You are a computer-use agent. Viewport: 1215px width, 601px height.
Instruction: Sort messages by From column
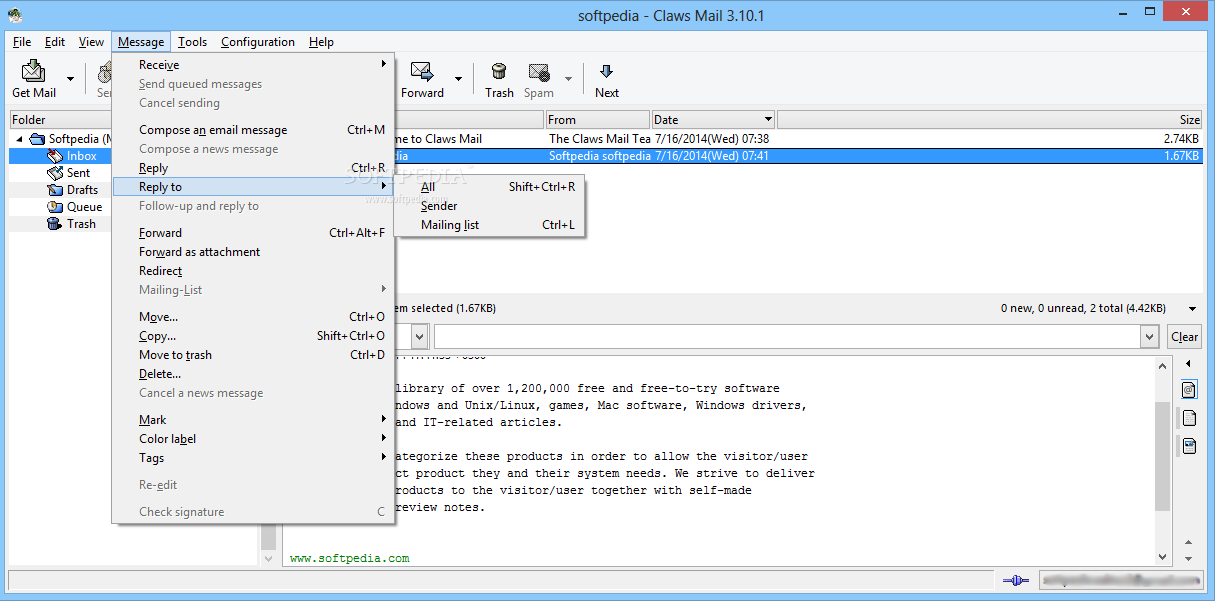click(598, 120)
